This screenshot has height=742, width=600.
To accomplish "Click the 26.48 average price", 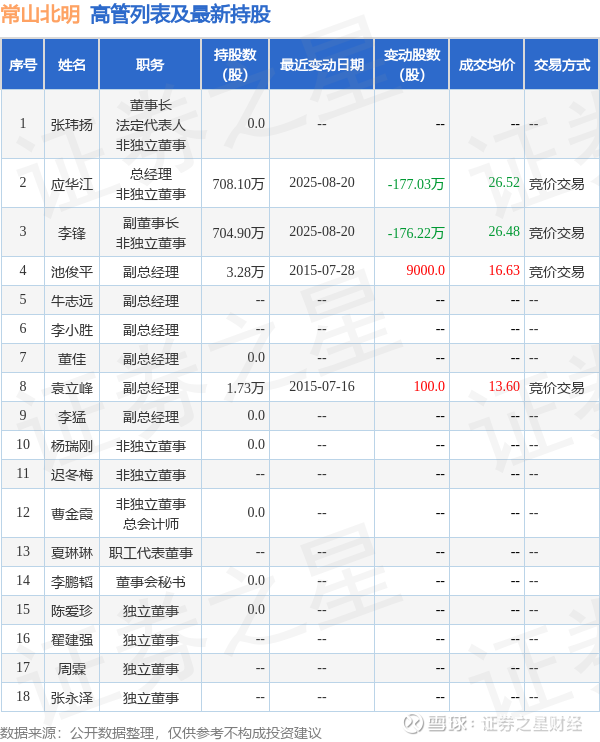I will (x=504, y=231).
